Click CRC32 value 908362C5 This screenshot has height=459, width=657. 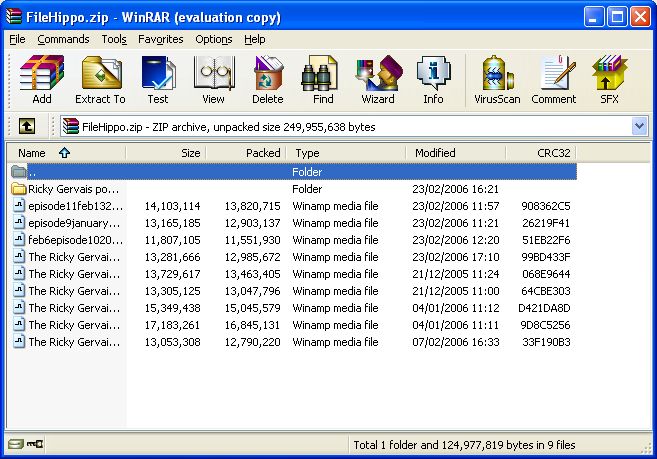(546, 206)
